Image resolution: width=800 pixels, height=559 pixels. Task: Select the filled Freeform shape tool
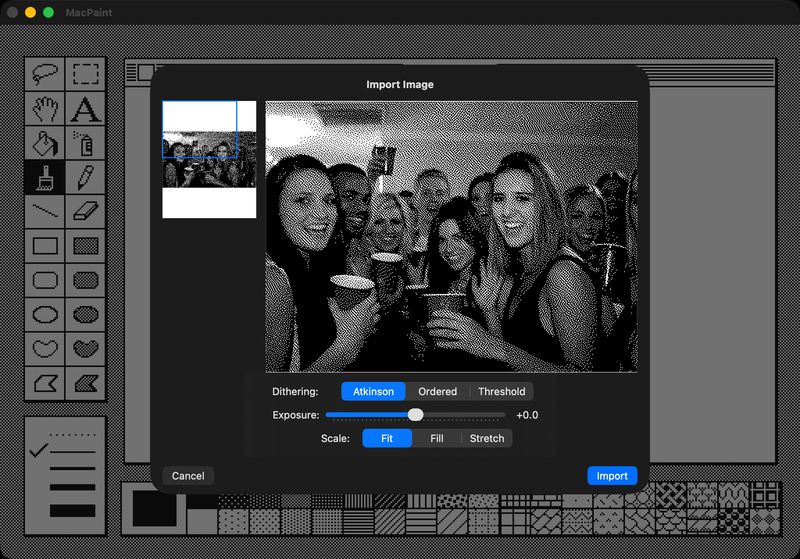tap(86, 349)
